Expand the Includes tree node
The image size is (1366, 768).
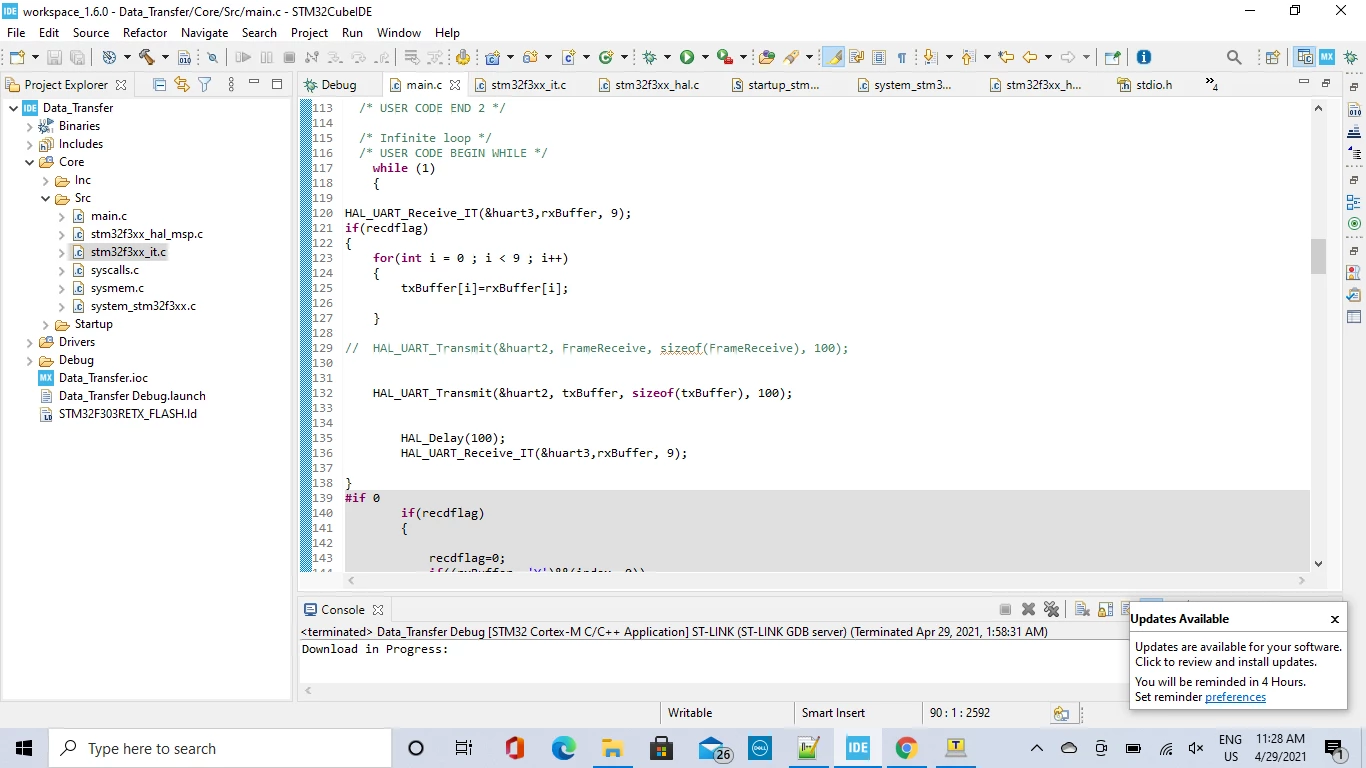[x=29, y=144]
